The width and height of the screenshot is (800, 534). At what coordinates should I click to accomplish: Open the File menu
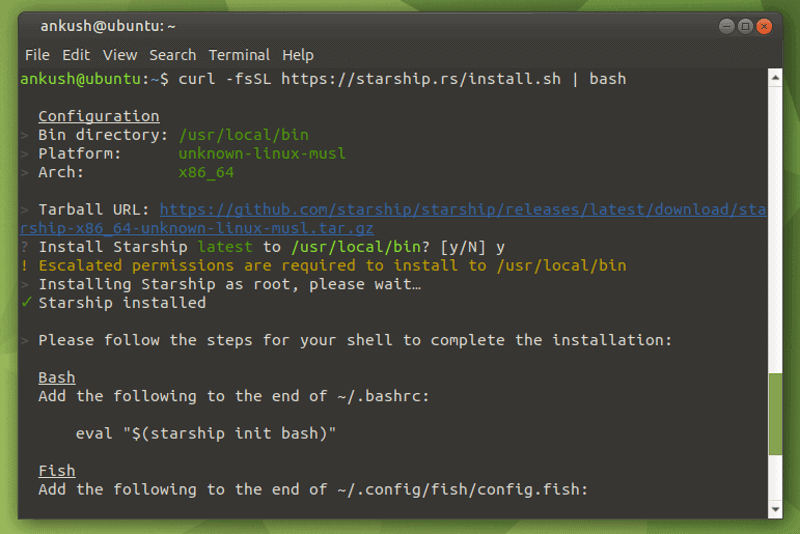coord(37,55)
